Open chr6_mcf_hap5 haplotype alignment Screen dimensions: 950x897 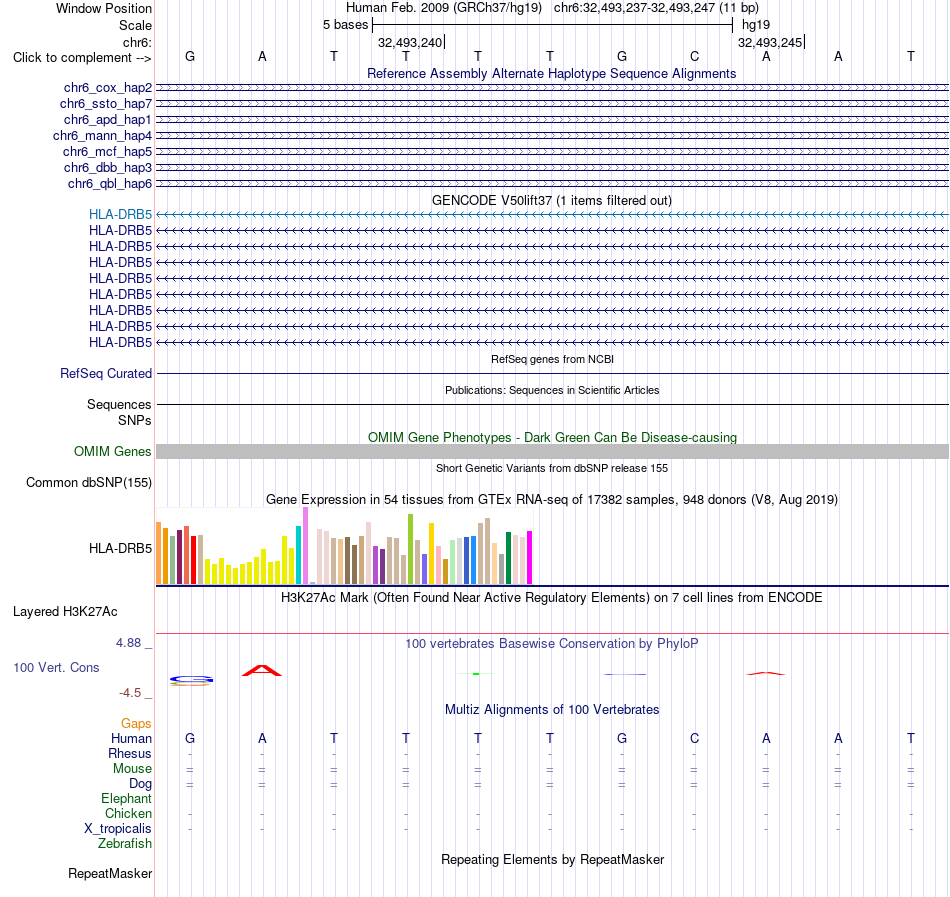107,151
